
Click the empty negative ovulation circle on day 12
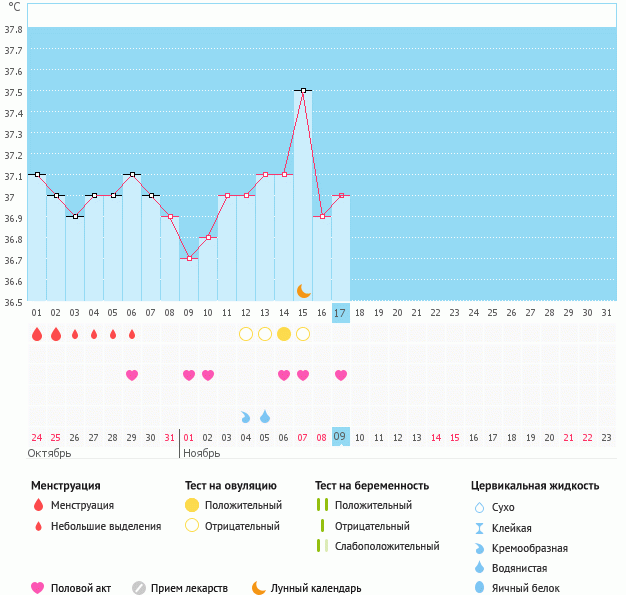[246, 334]
